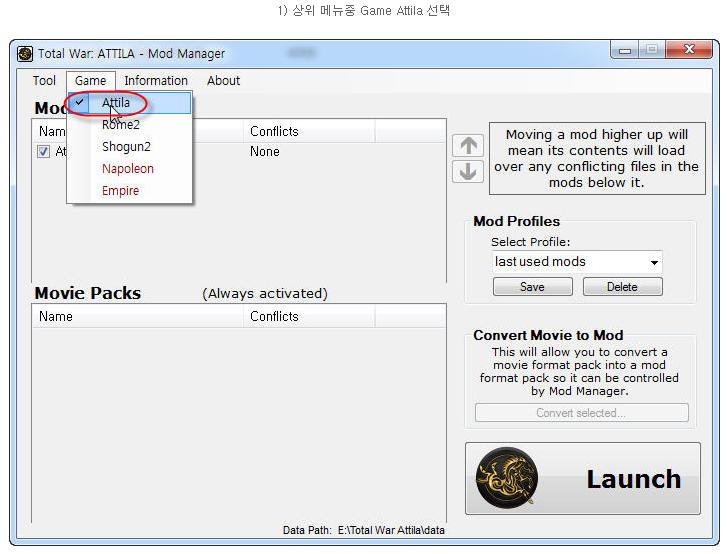The width and height of the screenshot is (727, 554).
Task: Save the current mod profile
Action: click(x=533, y=287)
